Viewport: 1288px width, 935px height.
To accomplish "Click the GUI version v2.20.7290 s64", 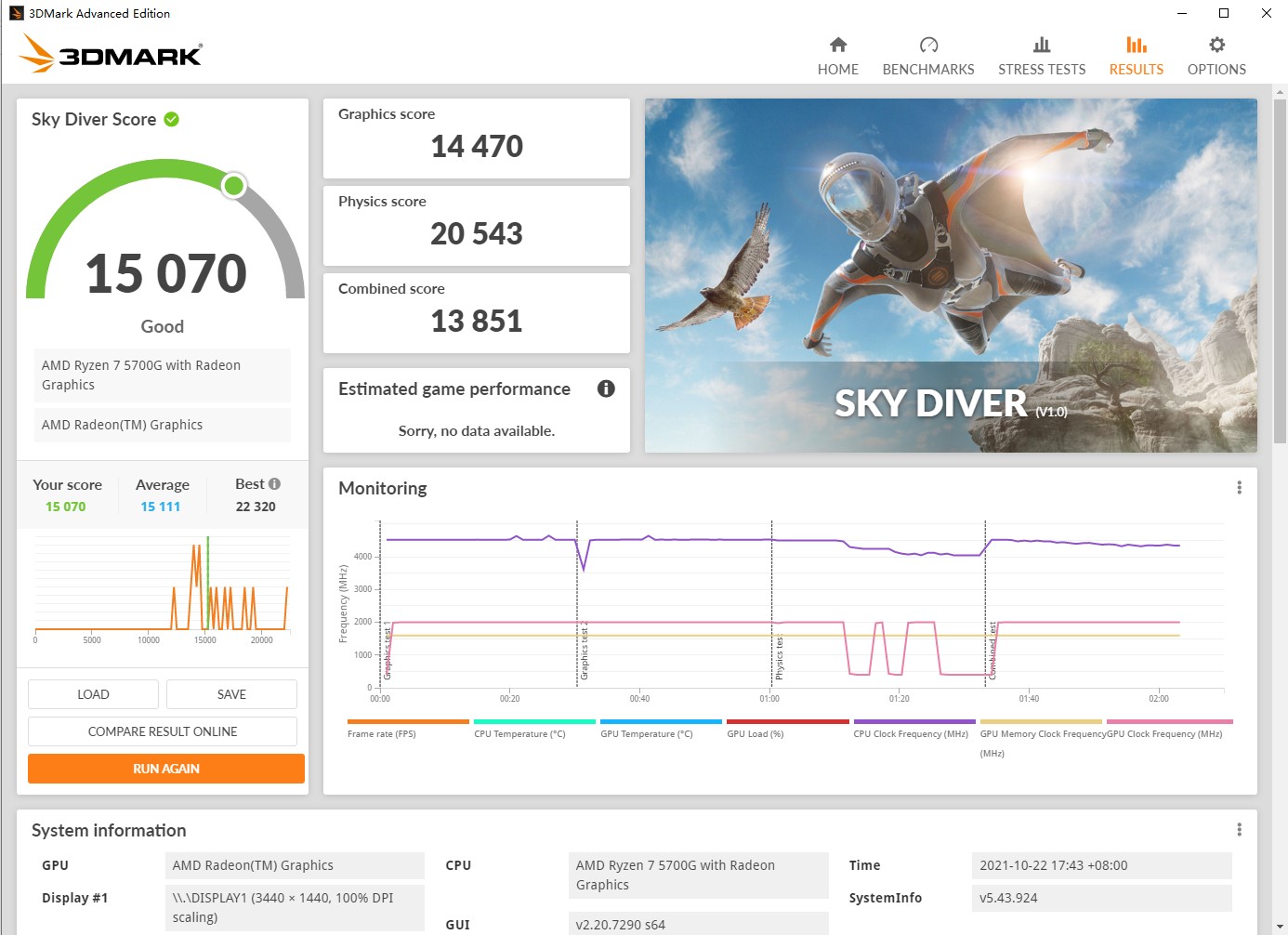I will (x=699, y=924).
